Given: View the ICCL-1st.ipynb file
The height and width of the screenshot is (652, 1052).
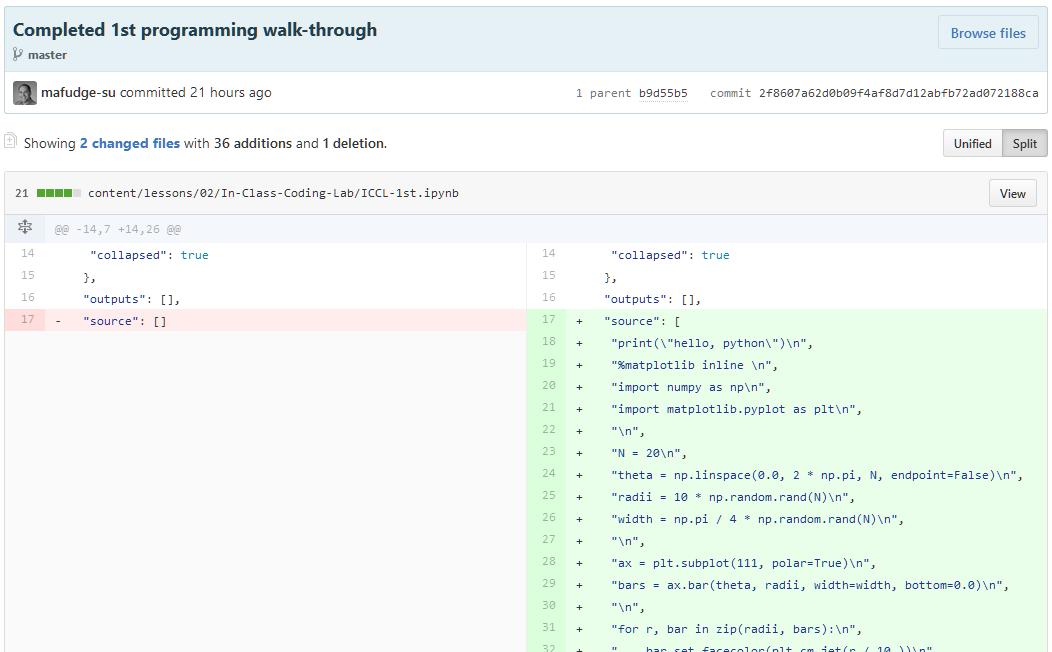Looking at the screenshot, I should coord(1012,193).
